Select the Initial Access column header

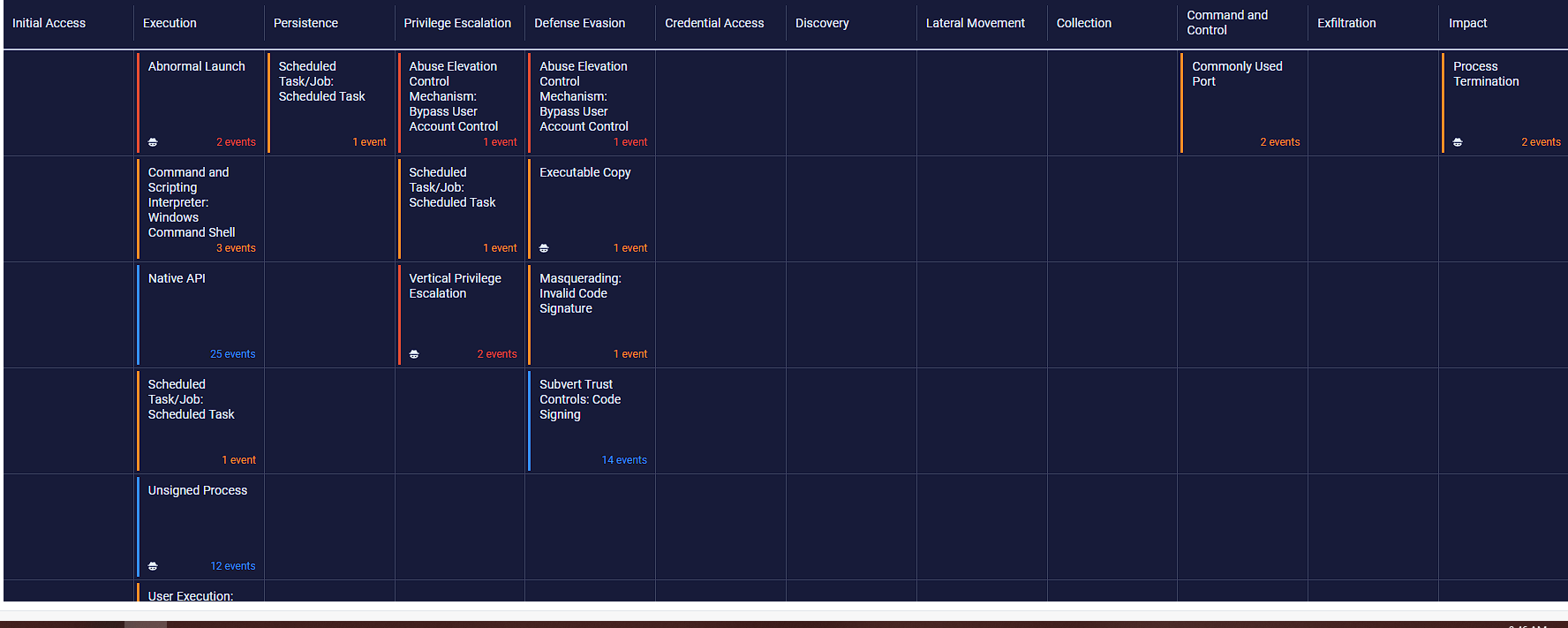click(x=49, y=23)
